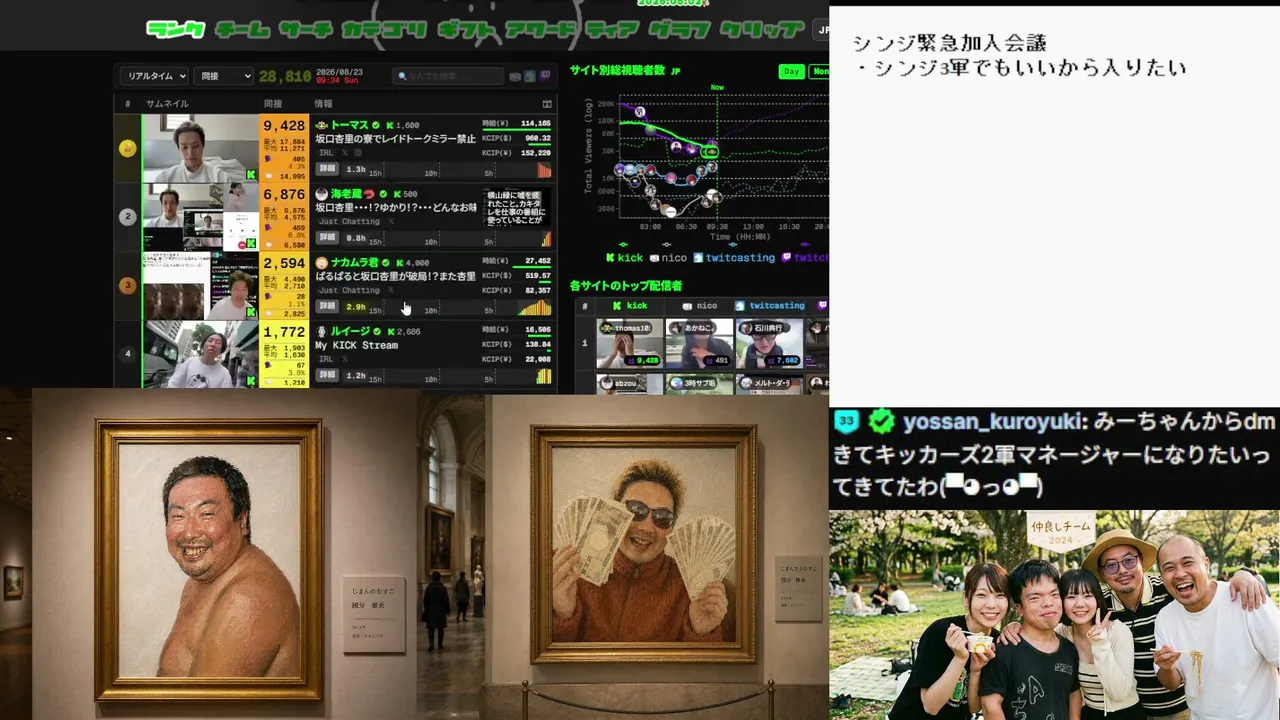The image size is (1280, 720).
Task: Click the 詳細 button for トーマス
Action: pos(327,169)
